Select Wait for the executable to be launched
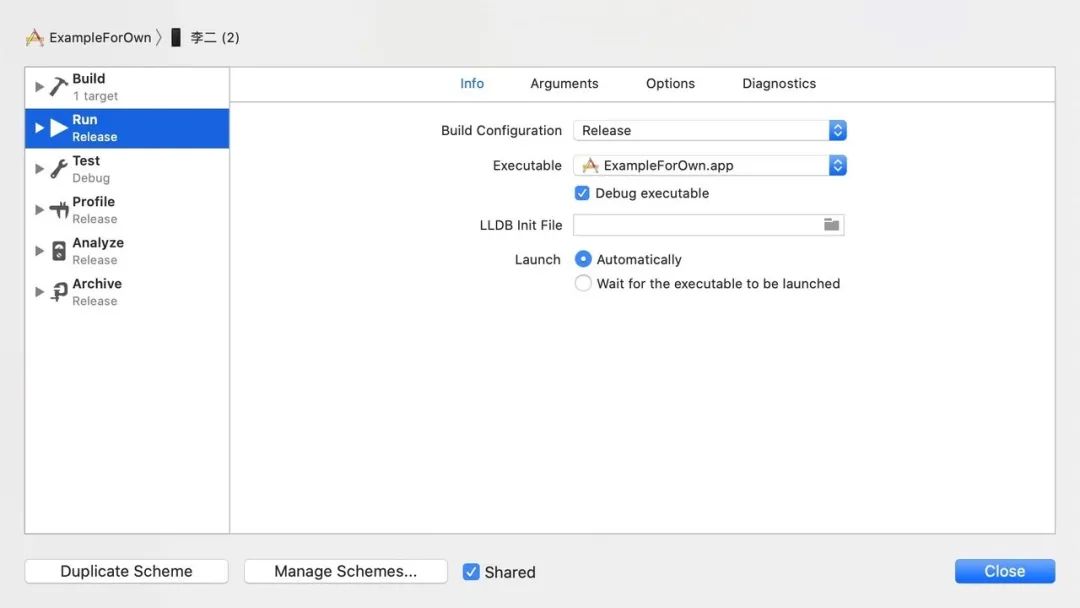This screenshot has height=608, width=1080. pos(583,284)
